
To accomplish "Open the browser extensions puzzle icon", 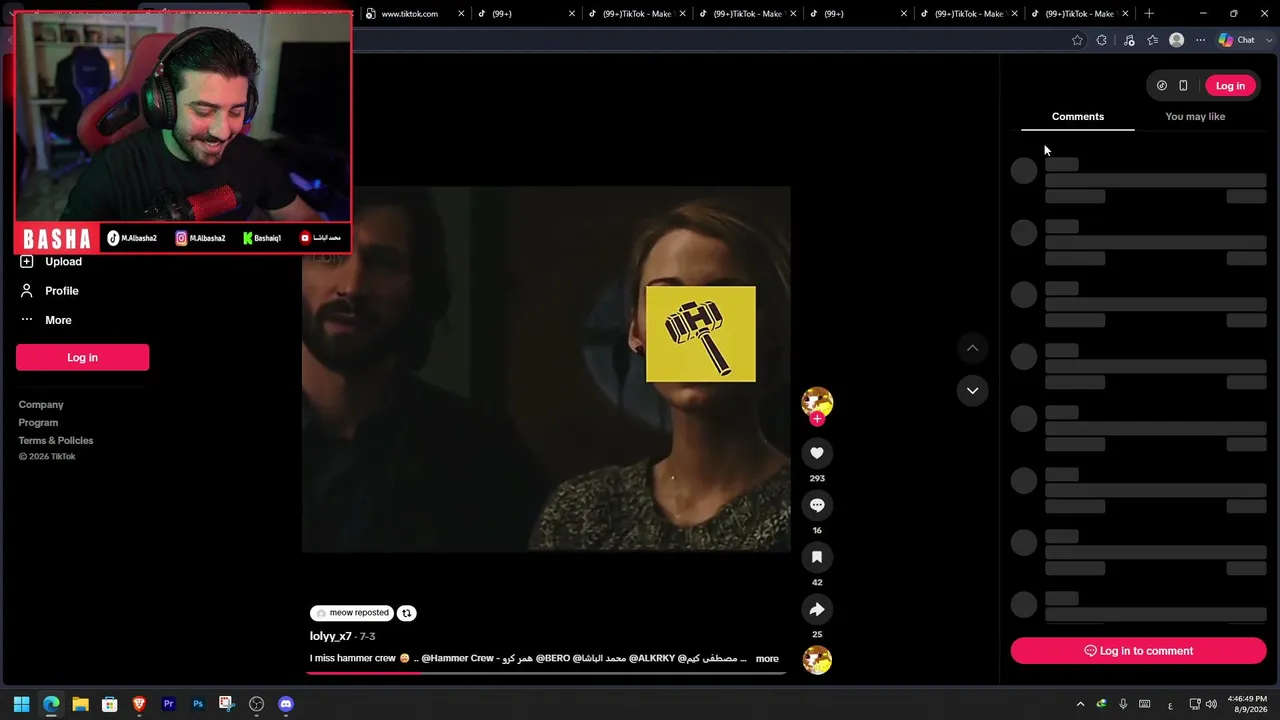I will click(x=1102, y=40).
